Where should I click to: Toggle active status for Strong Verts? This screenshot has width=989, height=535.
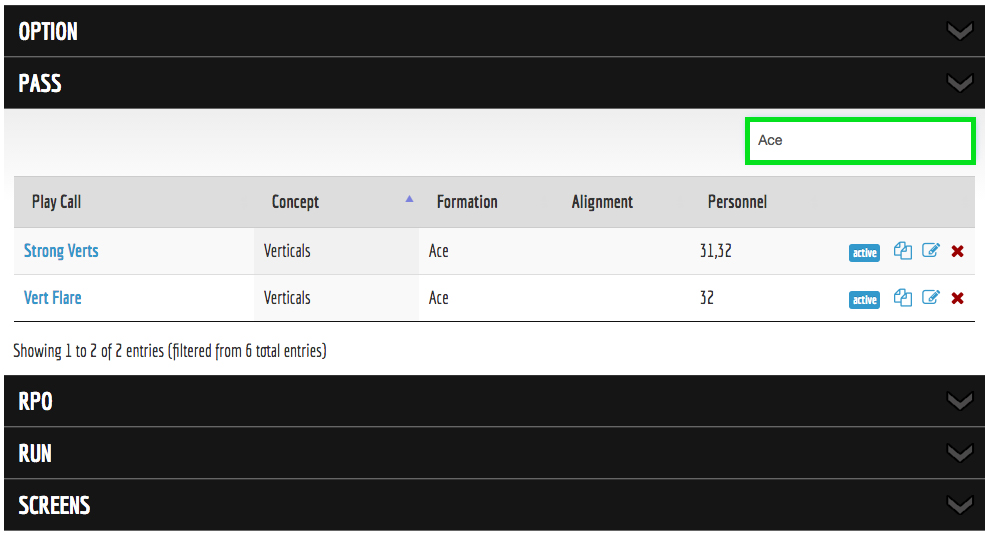click(x=864, y=253)
